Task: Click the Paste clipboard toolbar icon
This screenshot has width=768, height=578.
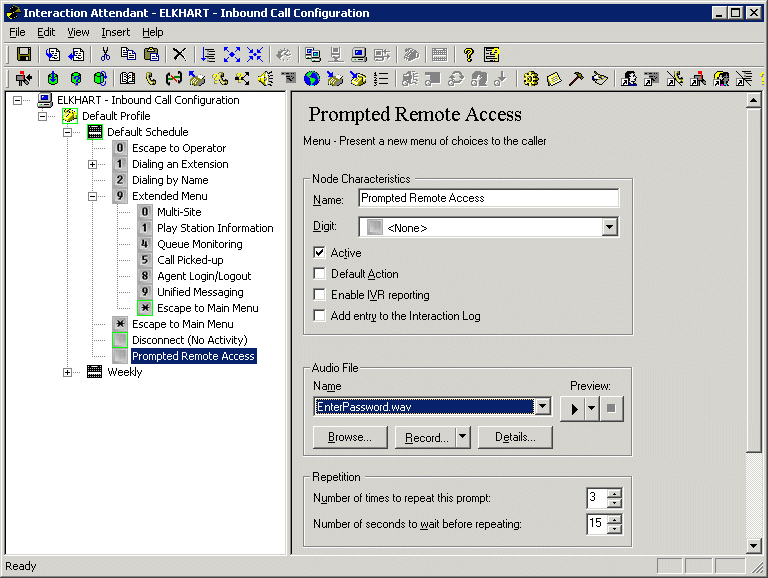Action: click(151, 54)
